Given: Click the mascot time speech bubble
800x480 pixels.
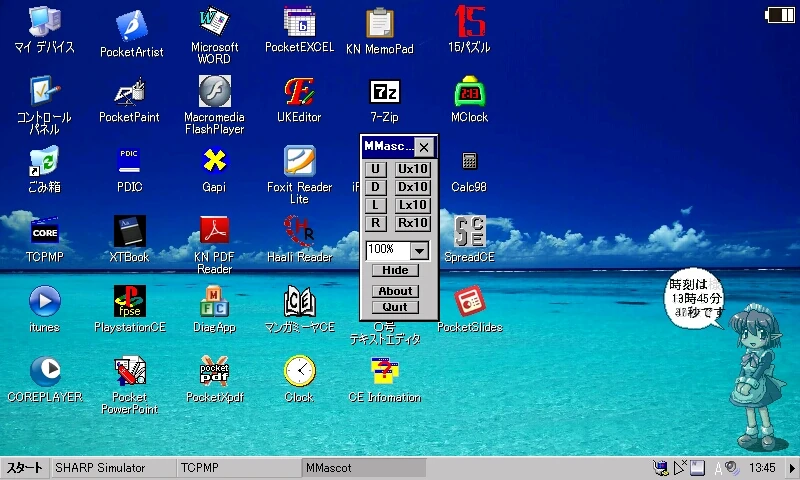Looking at the screenshot, I should click(695, 299).
